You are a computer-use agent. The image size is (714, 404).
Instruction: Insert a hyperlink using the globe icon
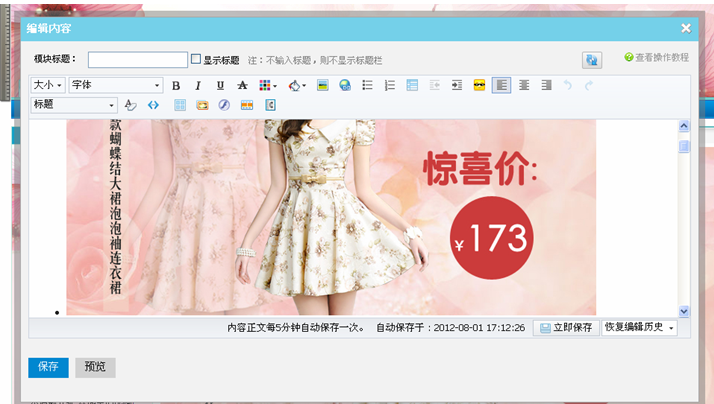pos(345,86)
